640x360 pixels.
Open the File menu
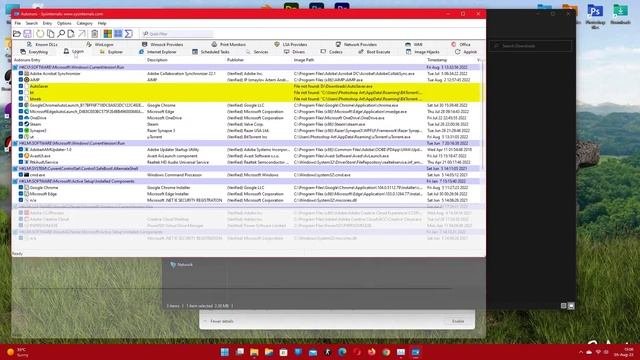(x=18, y=23)
